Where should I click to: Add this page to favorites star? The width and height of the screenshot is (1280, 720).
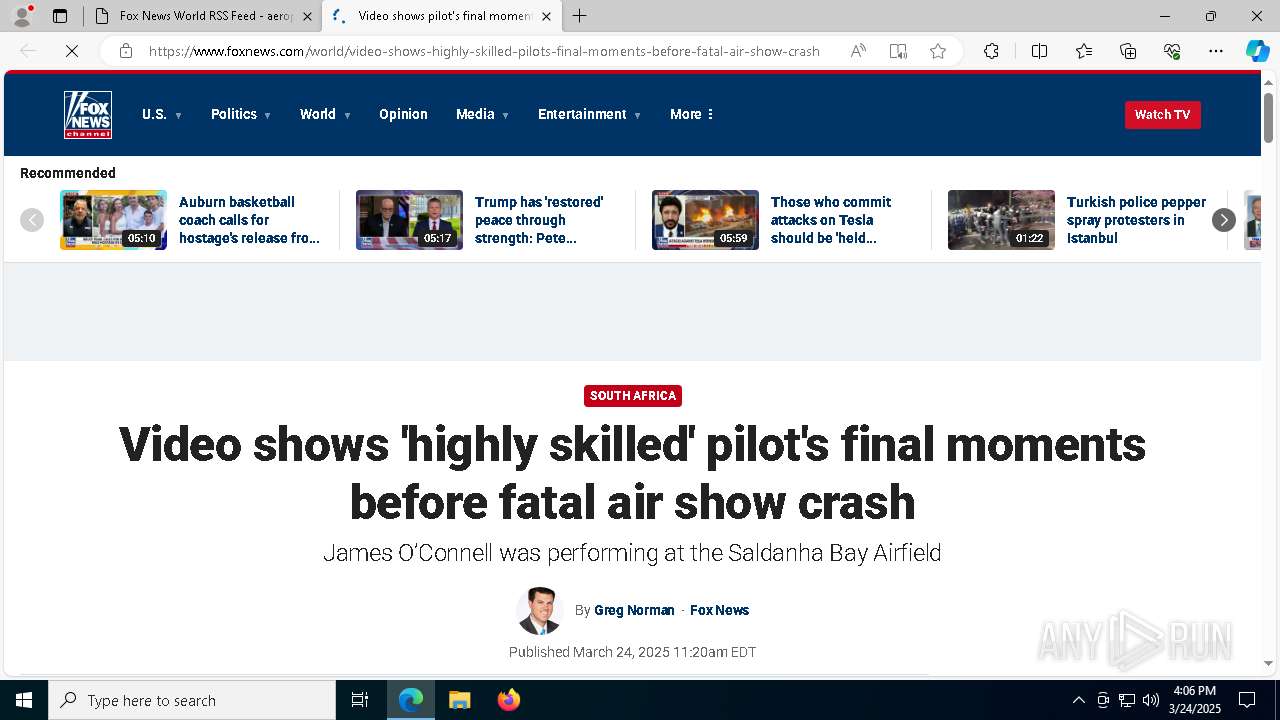click(938, 51)
